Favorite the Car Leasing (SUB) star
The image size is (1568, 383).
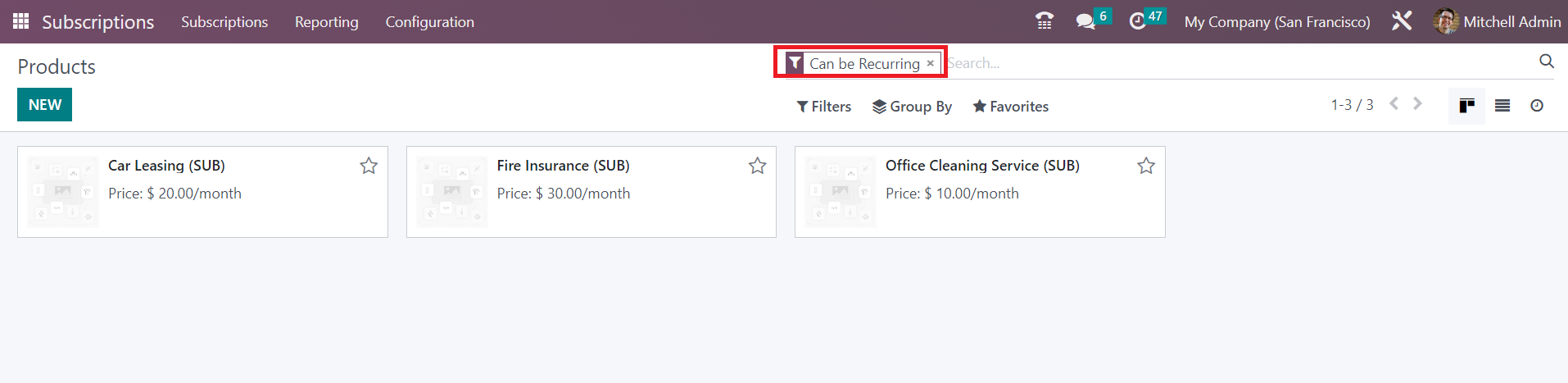(x=369, y=166)
